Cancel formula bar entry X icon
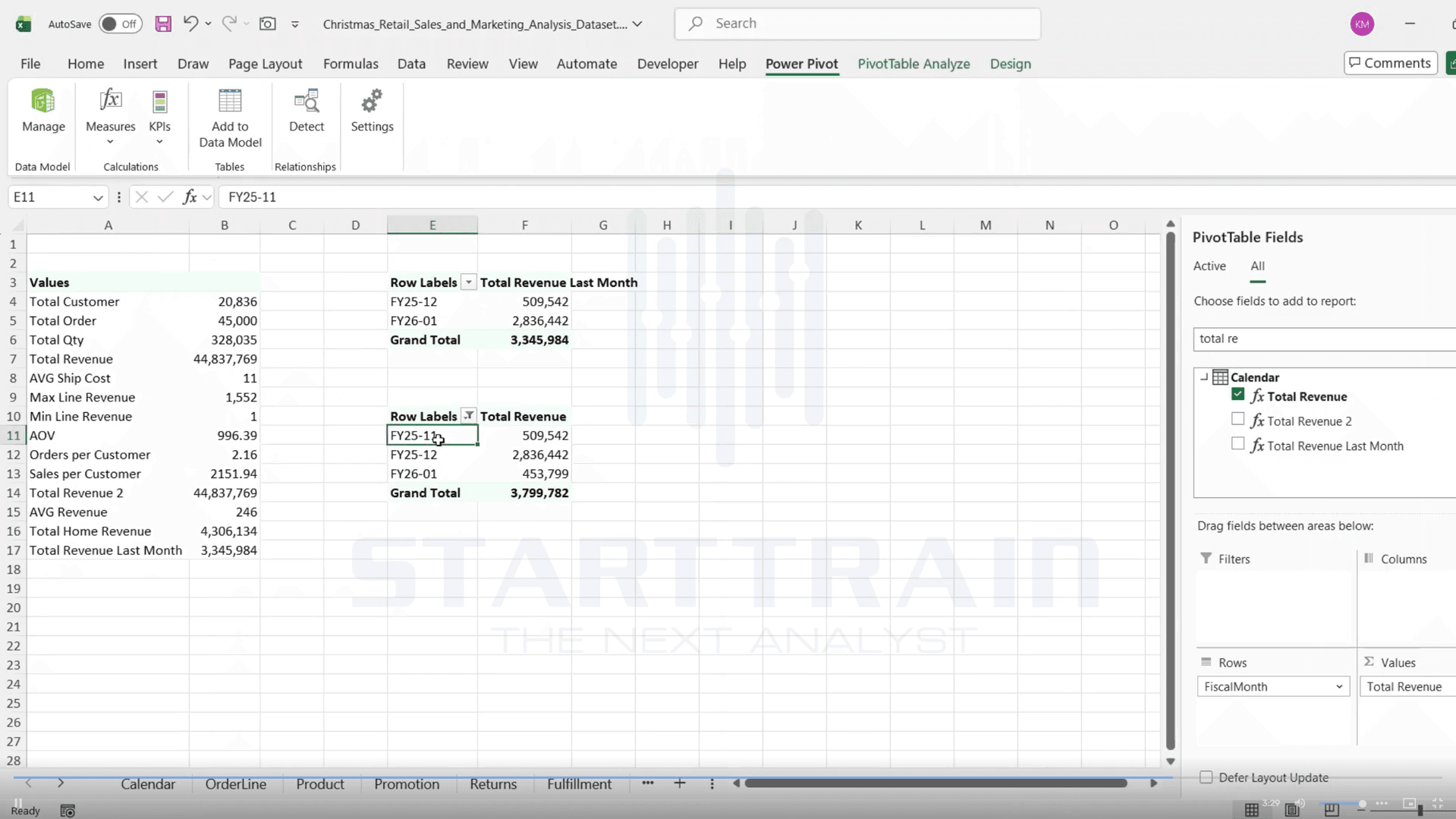The height and width of the screenshot is (819, 1456). click(141, 197)
